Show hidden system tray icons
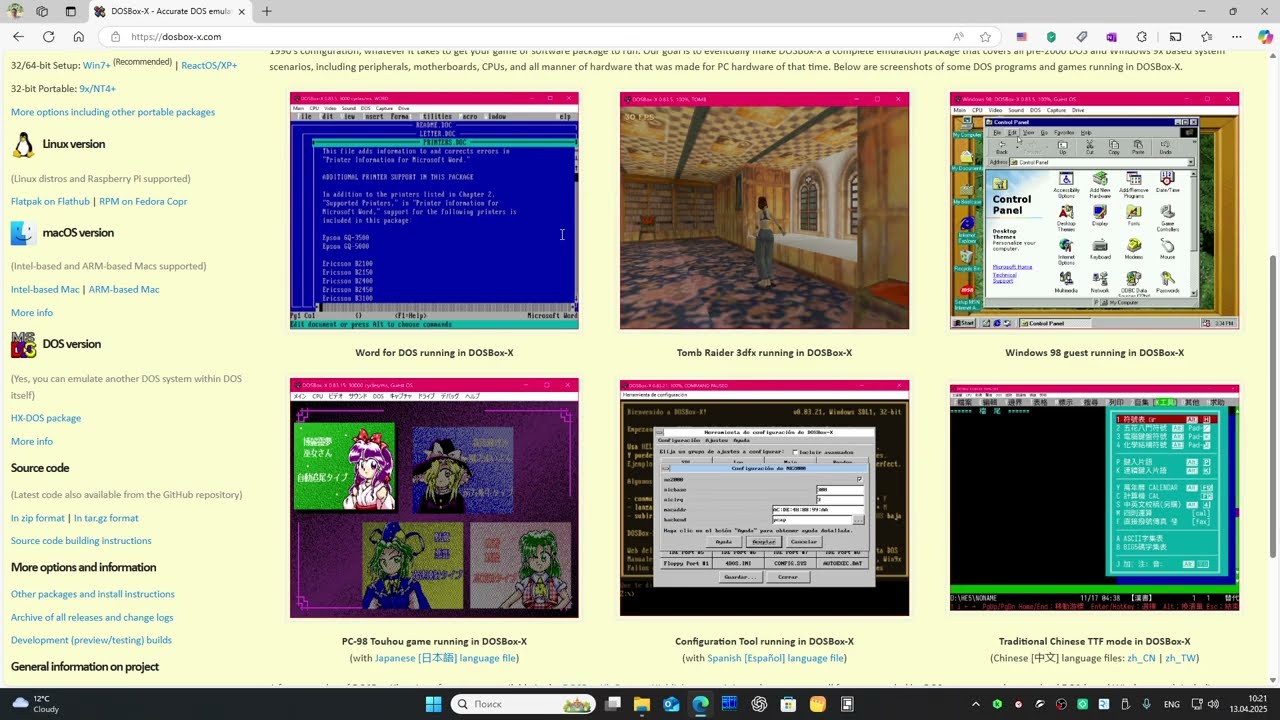Screen dimensions: 1280x720 pos(975,704)
